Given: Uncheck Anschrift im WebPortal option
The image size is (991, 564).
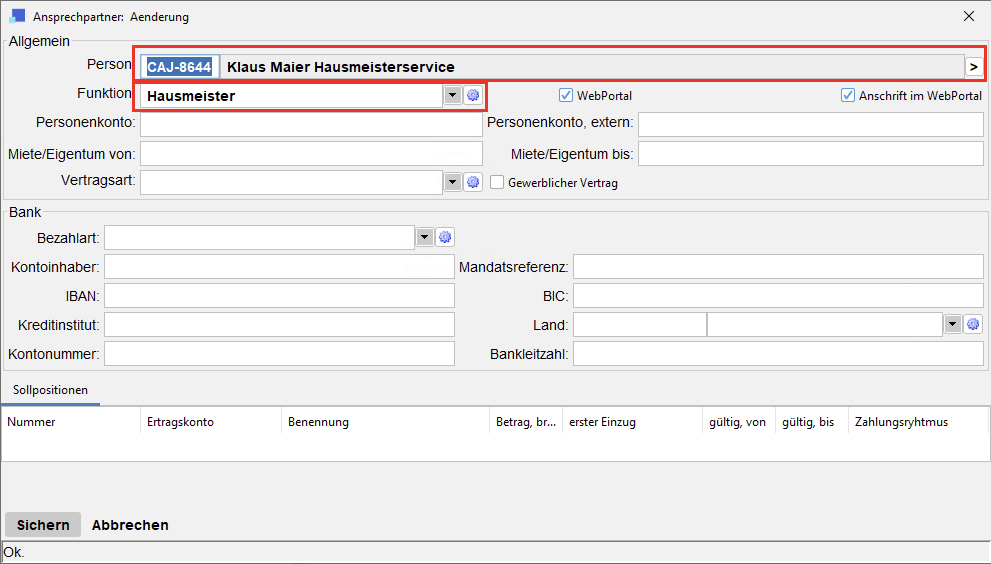Looking at the screenshot, I should click(848, 96).
